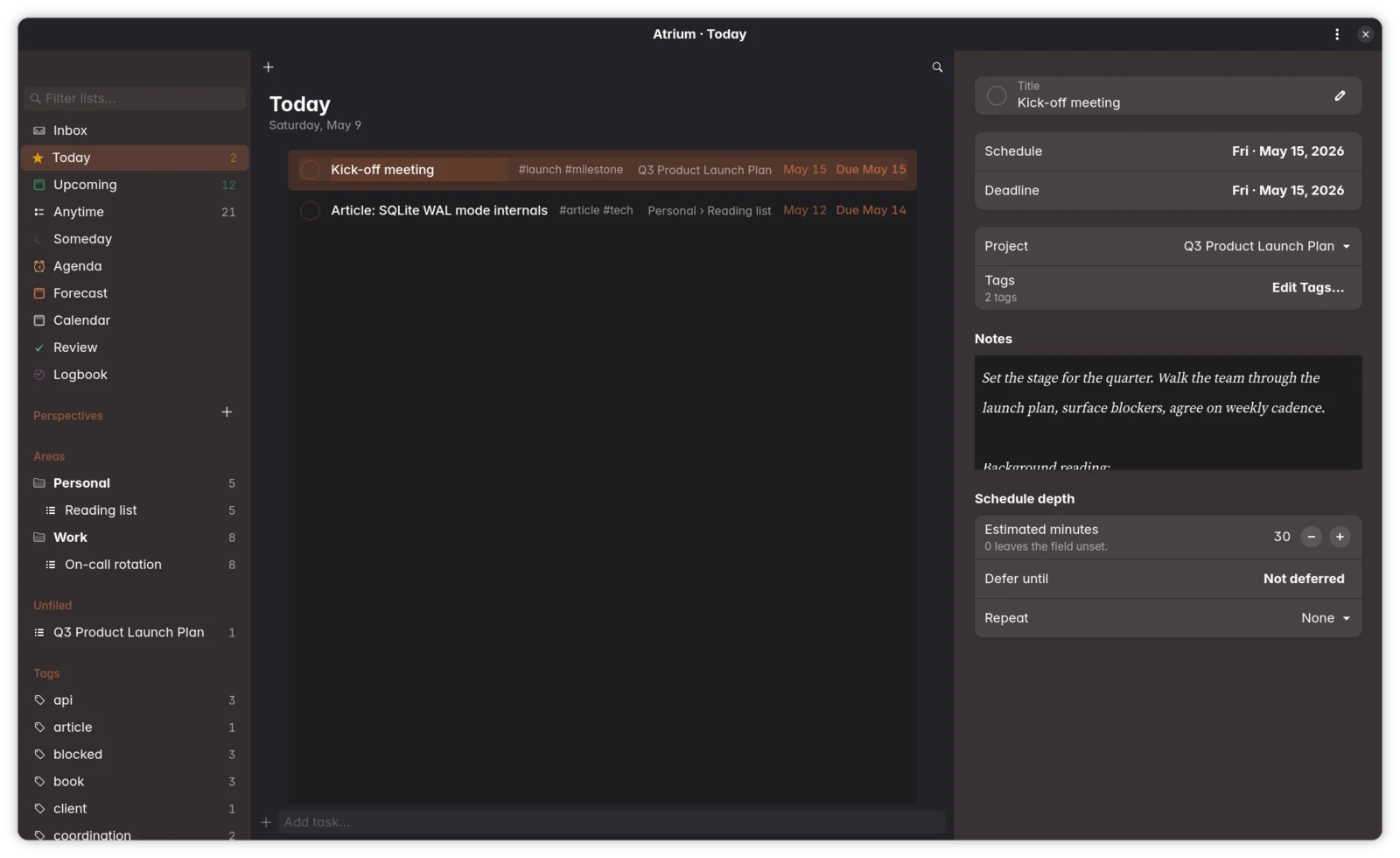Click the book tag icon
This screenshot has width=1400, height=858.
point(38,782)
